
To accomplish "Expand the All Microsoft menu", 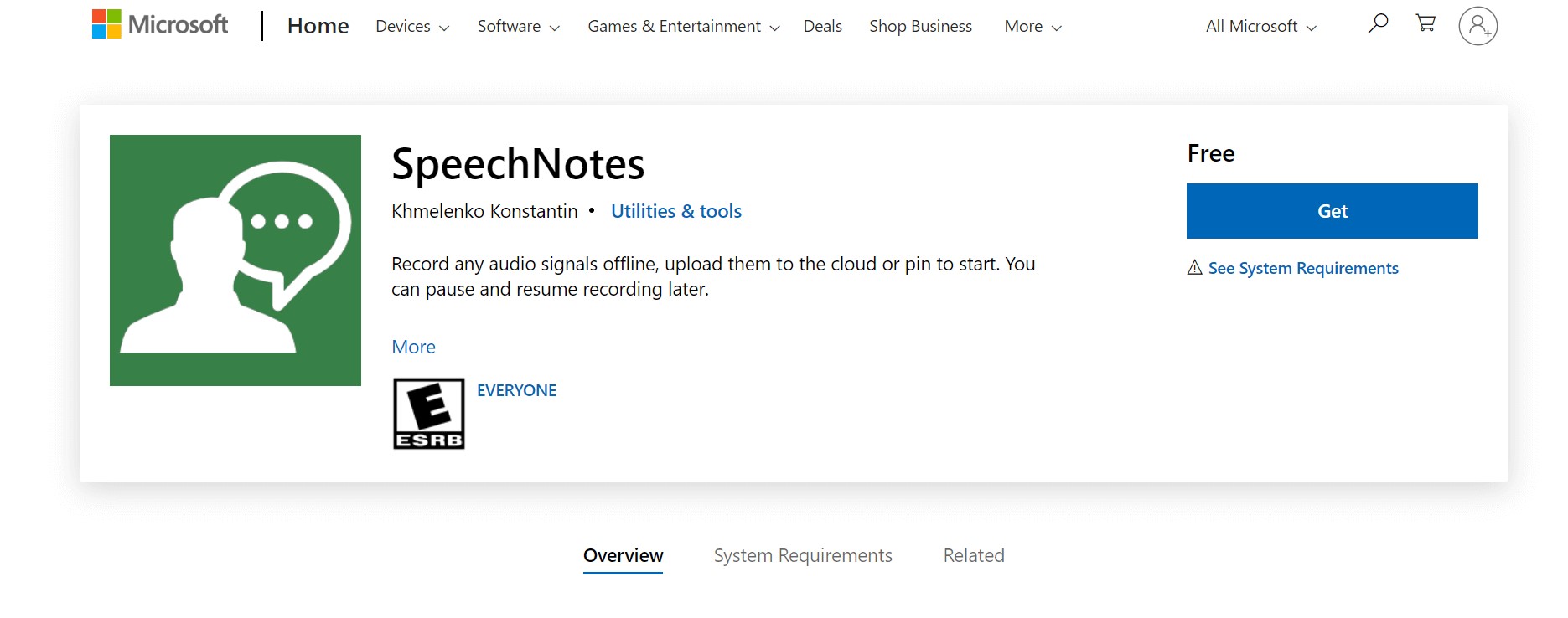I will (1260, 27).
